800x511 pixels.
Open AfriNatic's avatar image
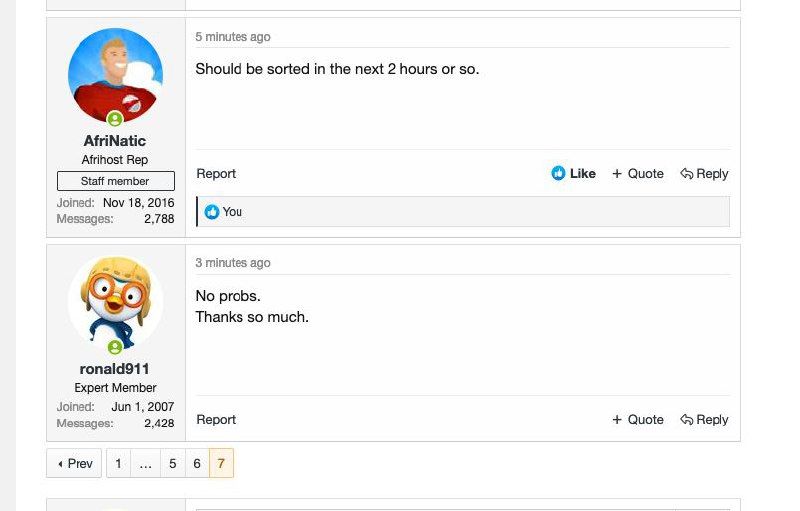[x=115, y=75]
